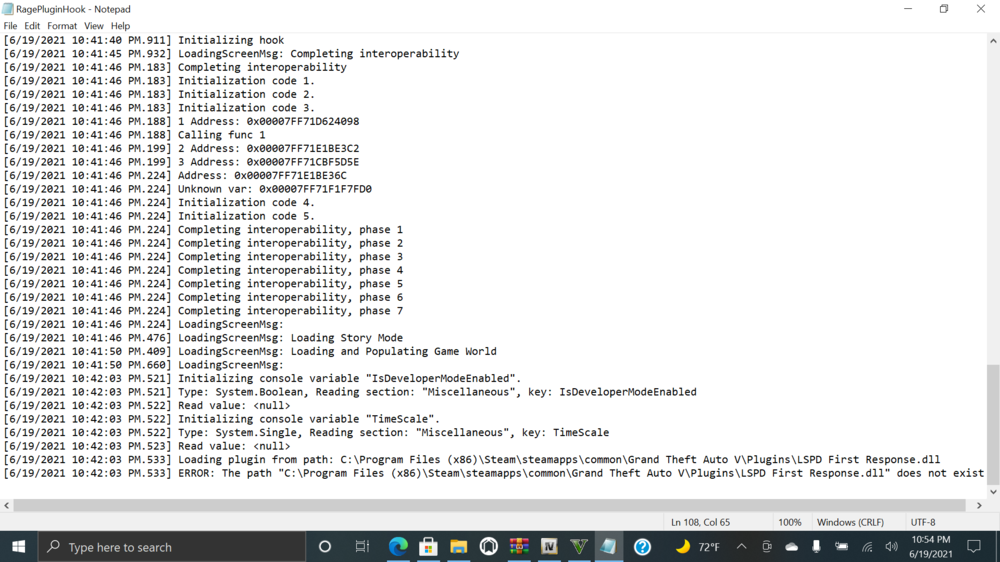Open the volume speaker tray icon
Viewport: 1000px width, 562px height.
click(x=892, y=547)
